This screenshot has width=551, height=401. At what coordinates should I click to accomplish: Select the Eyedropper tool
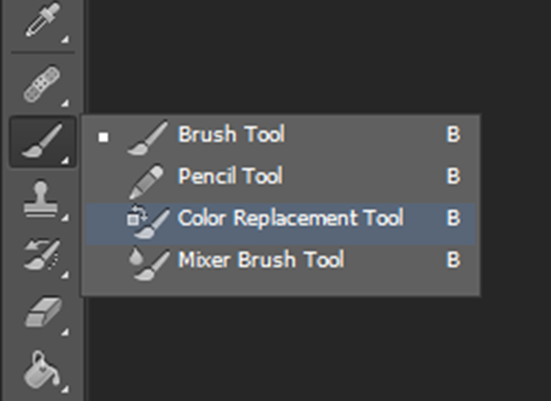click(42, 21)
